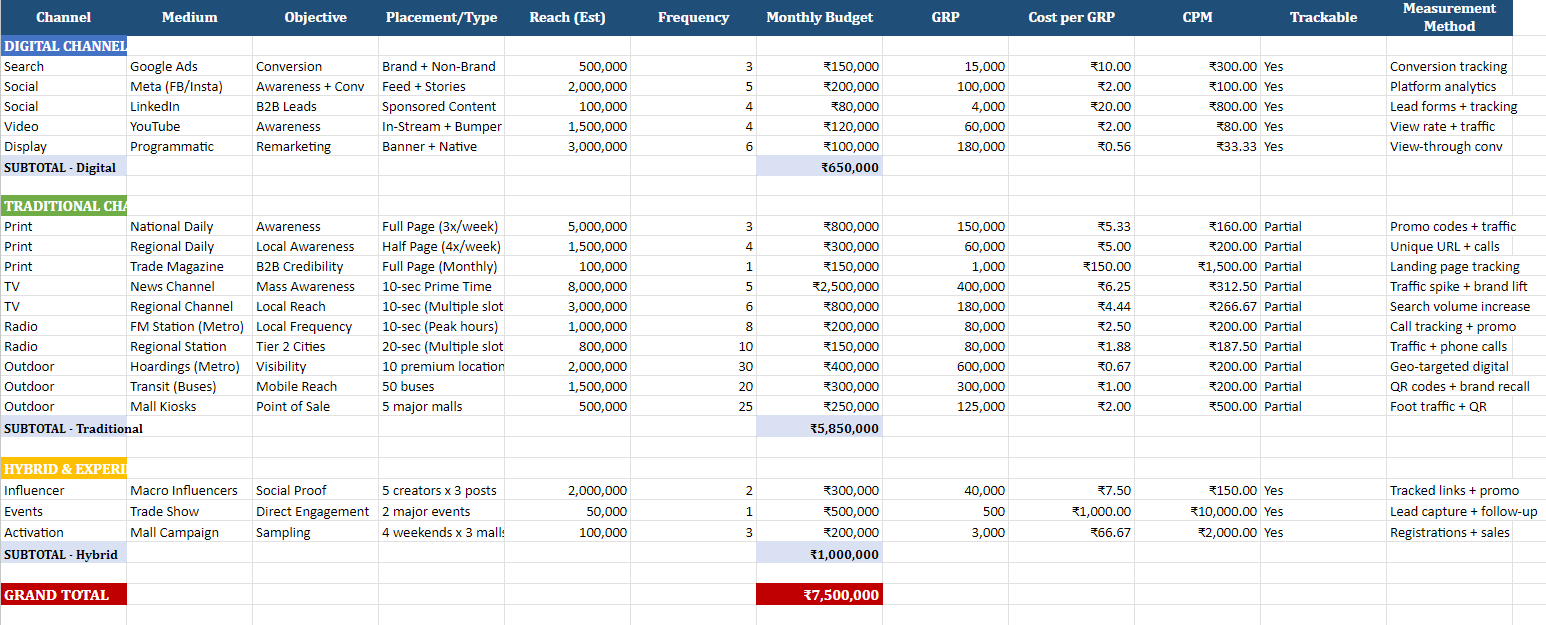Click the Cost per GRP header

1071,17
